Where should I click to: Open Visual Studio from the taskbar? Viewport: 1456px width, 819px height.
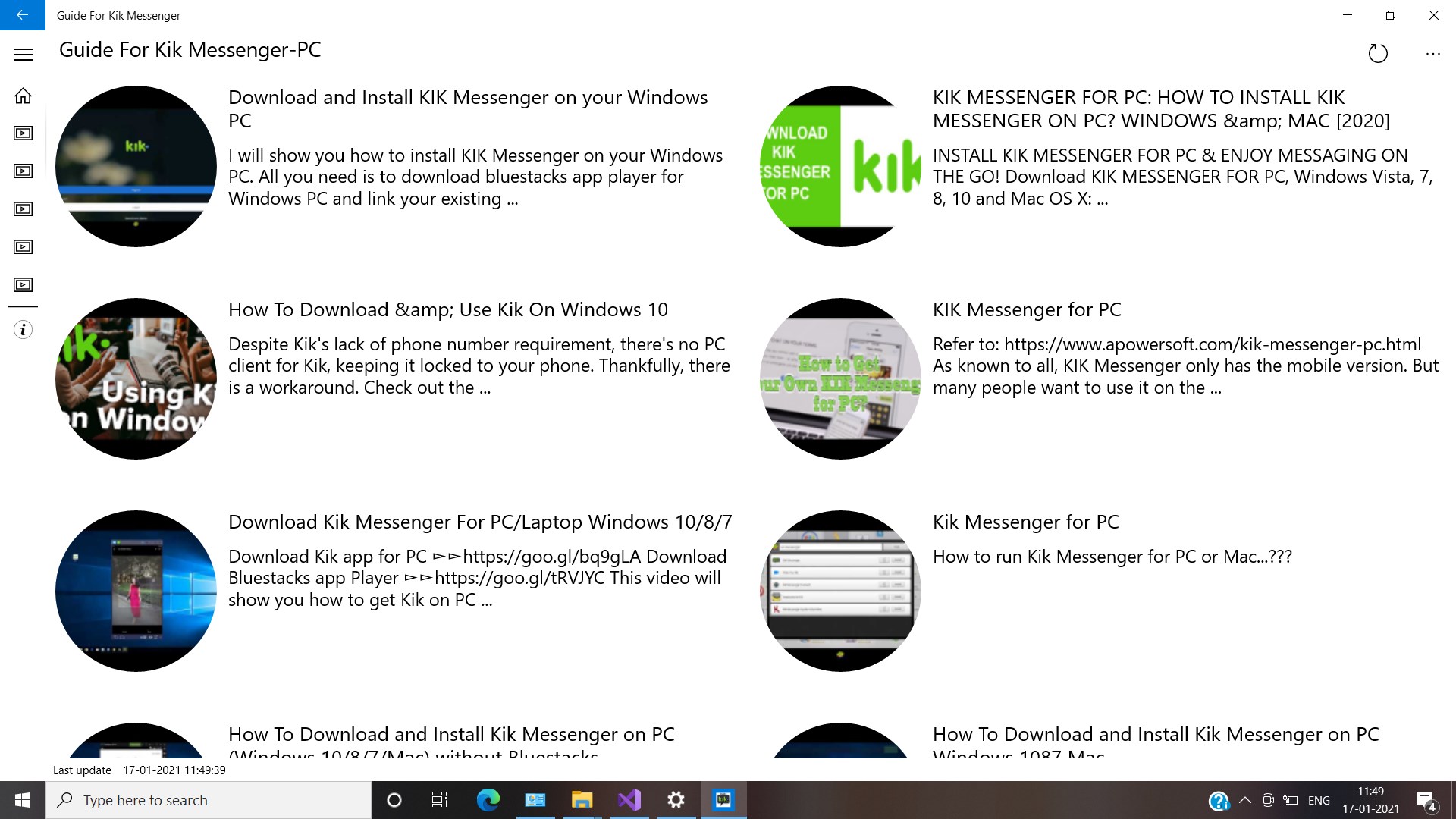click(629, 800)
